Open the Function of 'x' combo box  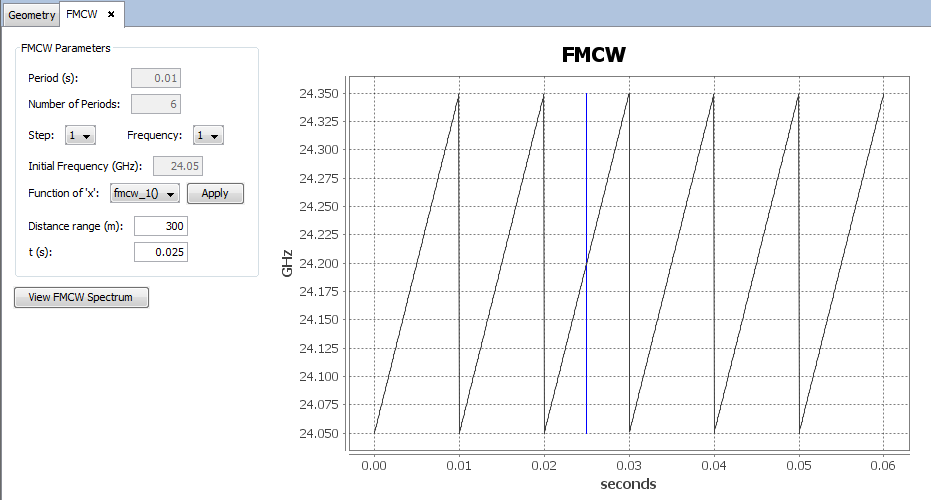[145, 193]
